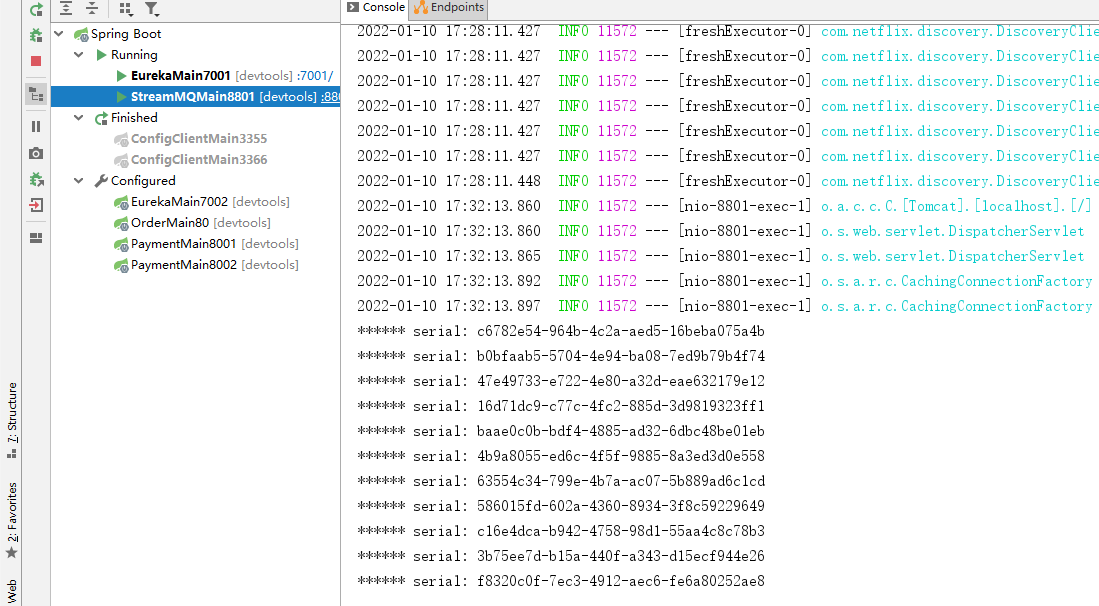The height and width of the screenshot is (606, 1099).
Task: Click the Spring icon of OrderMain80
Action: point(121,223)
